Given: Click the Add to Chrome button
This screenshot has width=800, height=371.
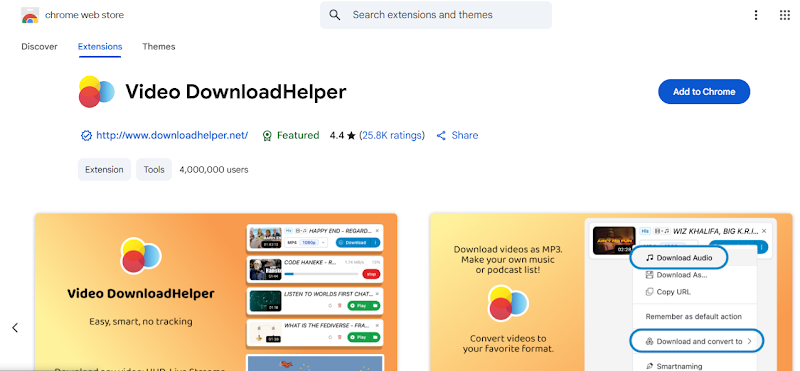Looking at the screenshot, I should [704, 92].
